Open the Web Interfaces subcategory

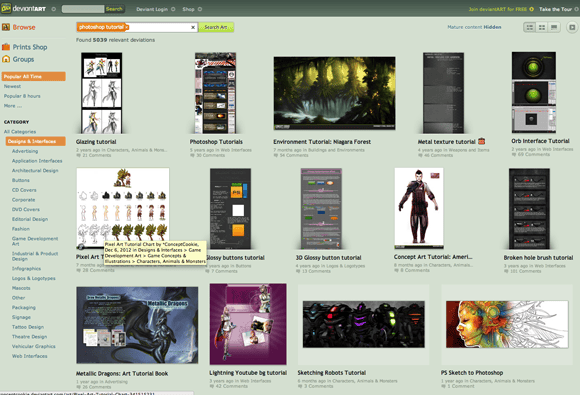point(30,356)
